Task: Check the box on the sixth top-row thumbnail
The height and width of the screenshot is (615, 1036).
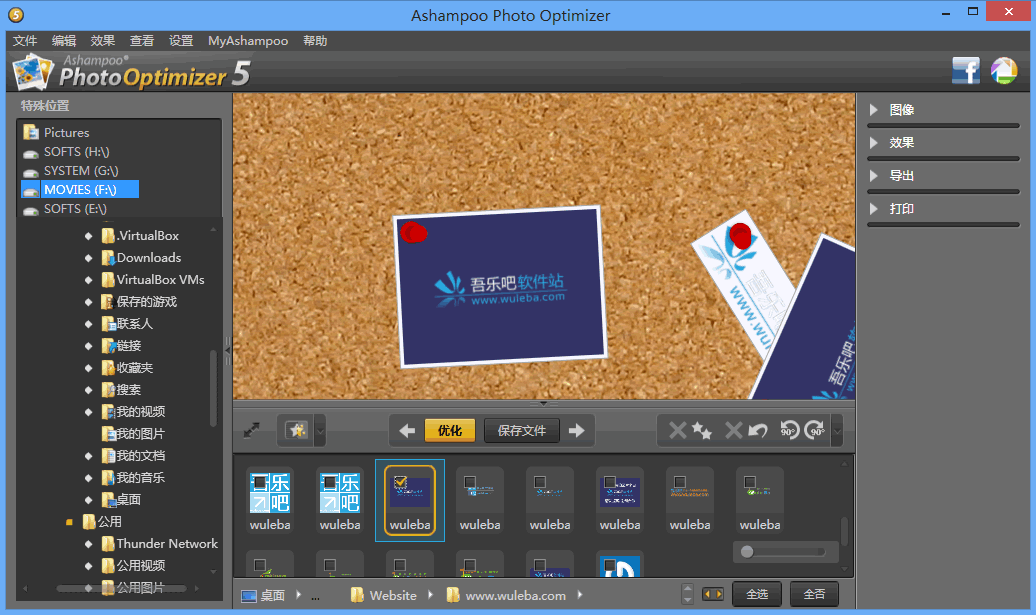Action: tap(610, 482)
